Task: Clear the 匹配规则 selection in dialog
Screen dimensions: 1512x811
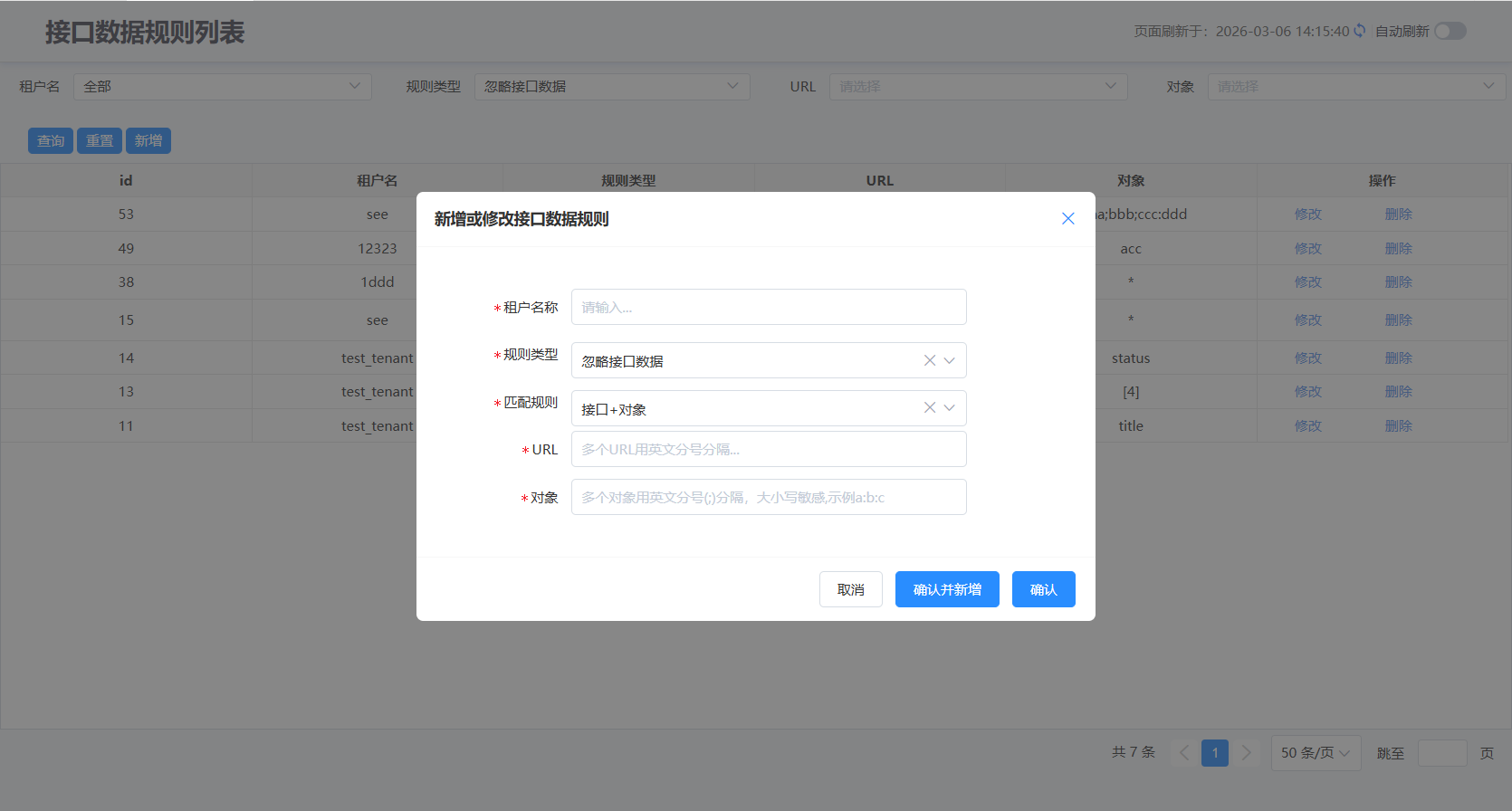Action: coord(929,408)
